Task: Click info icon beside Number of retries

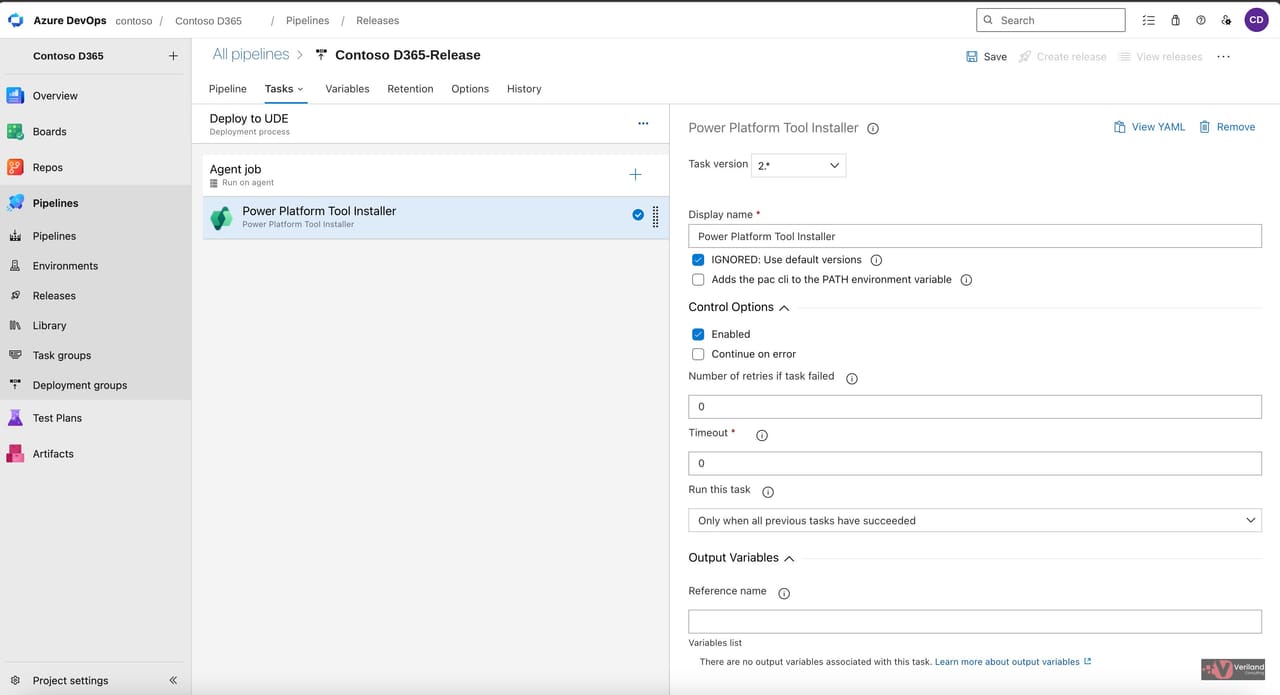Action: [x=852, y=379]
